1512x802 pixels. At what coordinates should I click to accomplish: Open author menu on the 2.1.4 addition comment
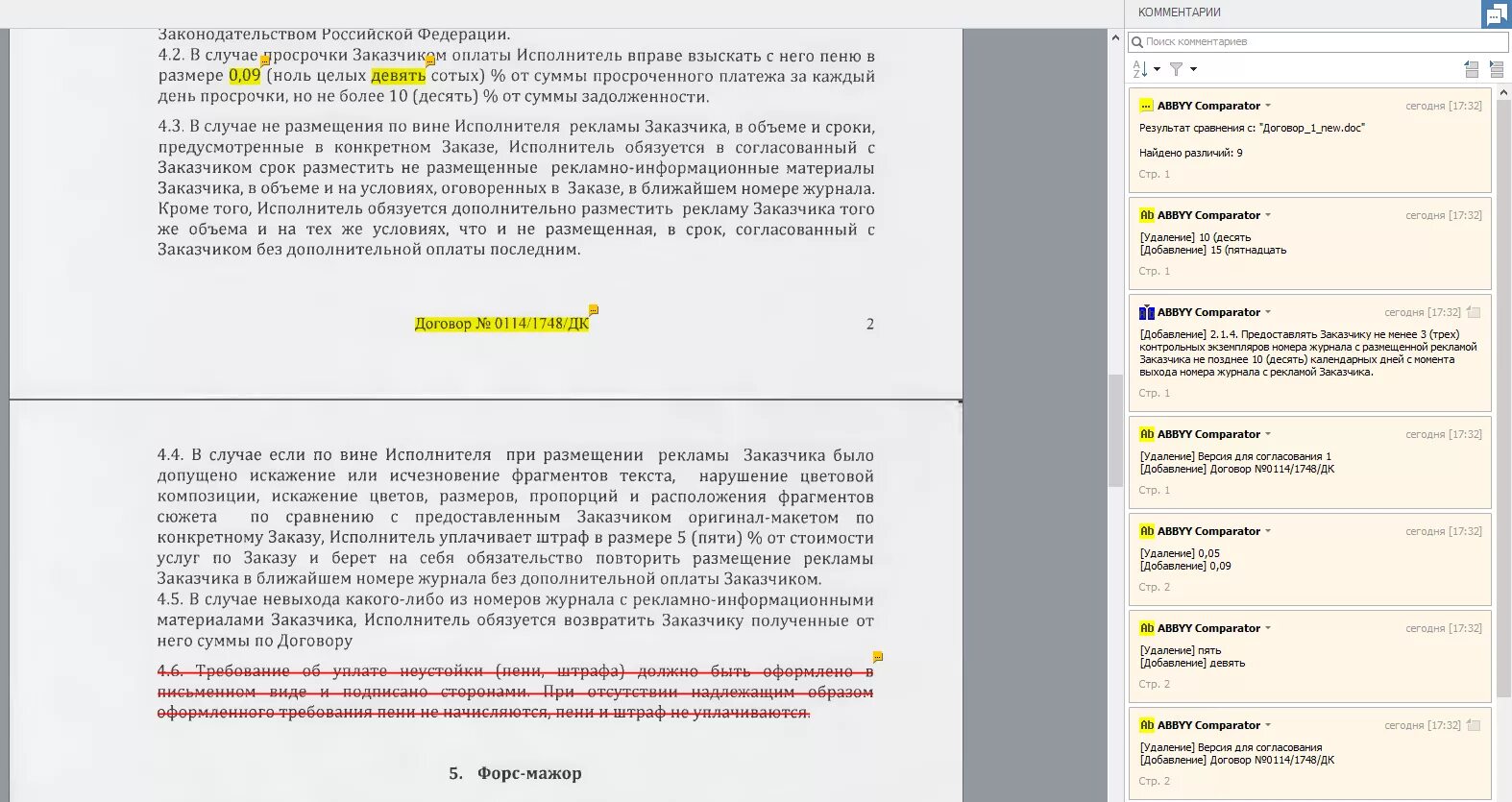click(1268, 312)
